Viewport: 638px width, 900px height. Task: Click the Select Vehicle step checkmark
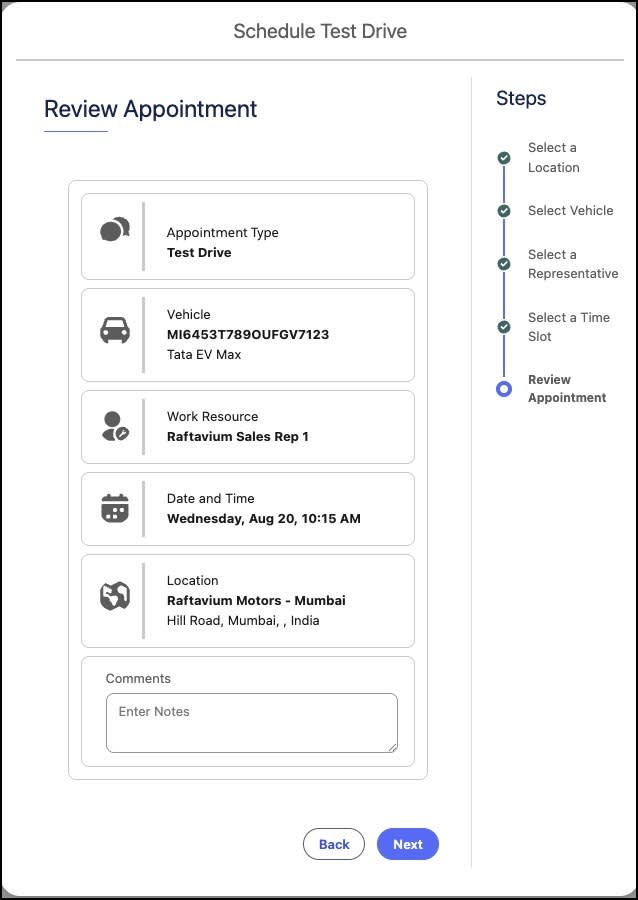[x=504, y=211]
